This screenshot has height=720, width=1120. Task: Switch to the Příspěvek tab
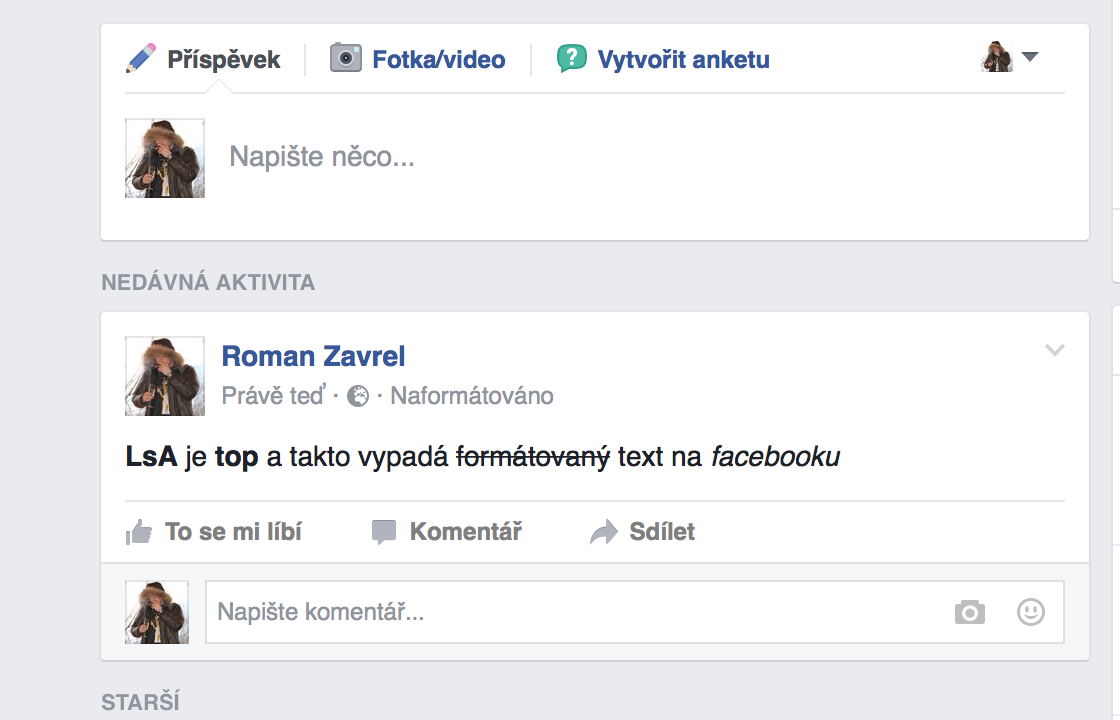coord(223,60)
